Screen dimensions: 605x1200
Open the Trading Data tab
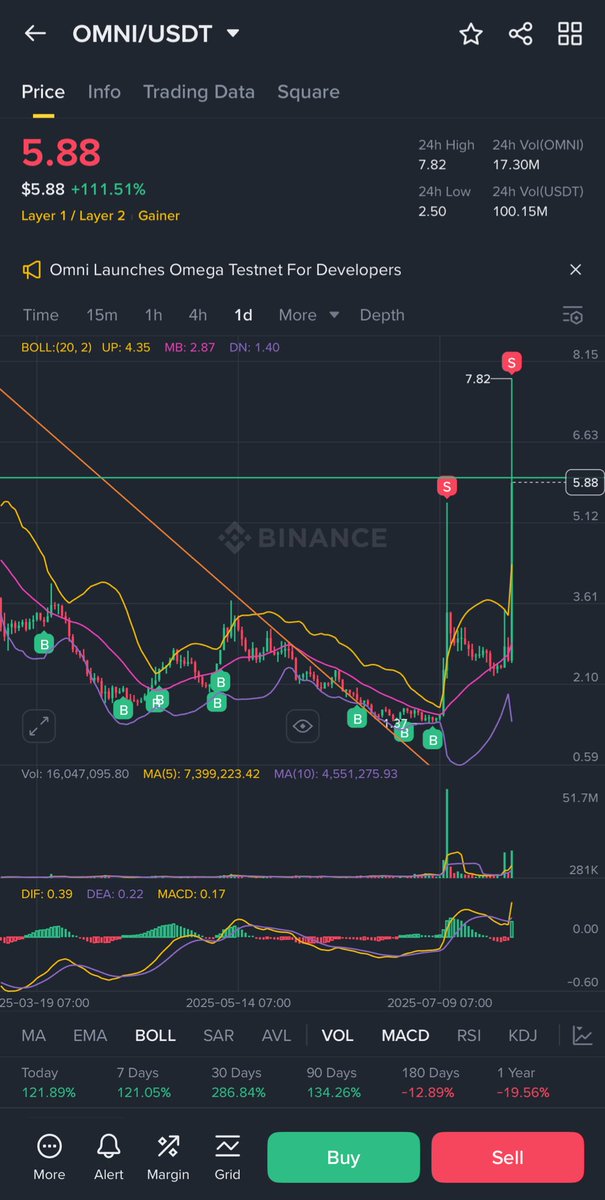(199, 92)
